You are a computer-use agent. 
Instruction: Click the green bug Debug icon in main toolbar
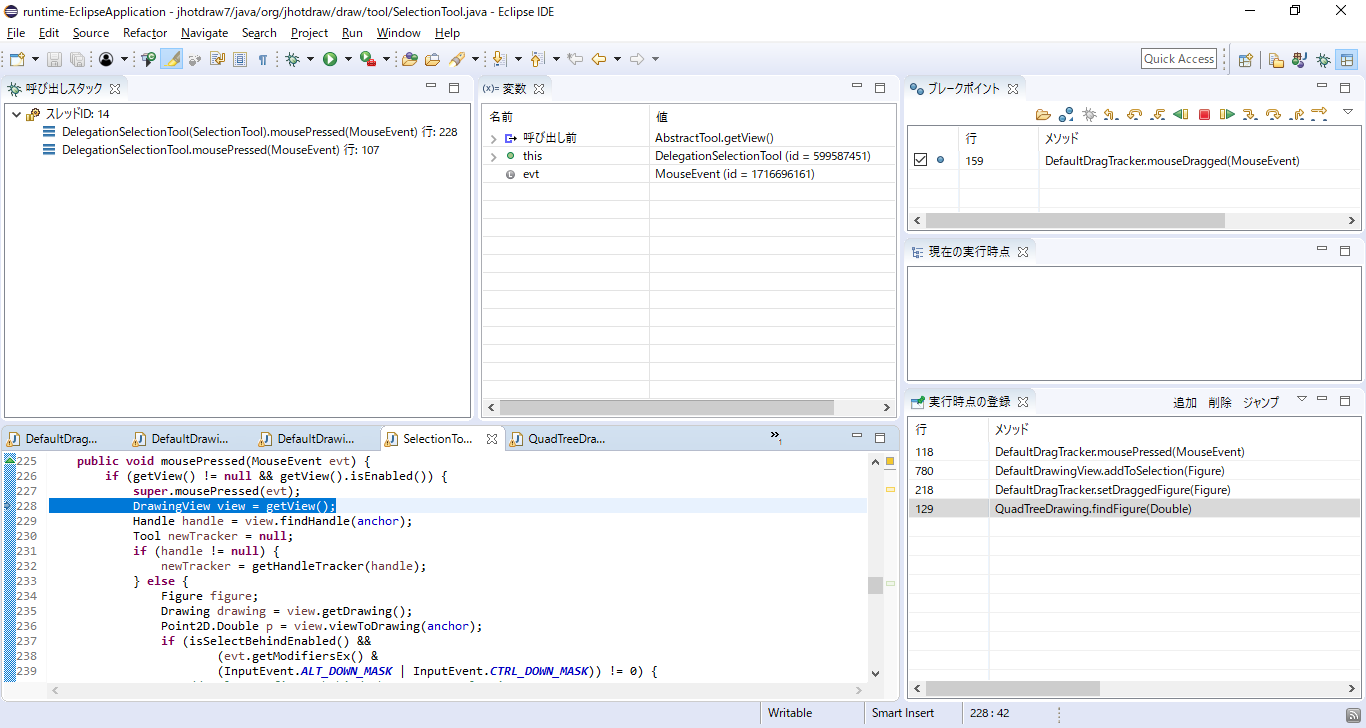pyautogui.click(x=293, y=59)
